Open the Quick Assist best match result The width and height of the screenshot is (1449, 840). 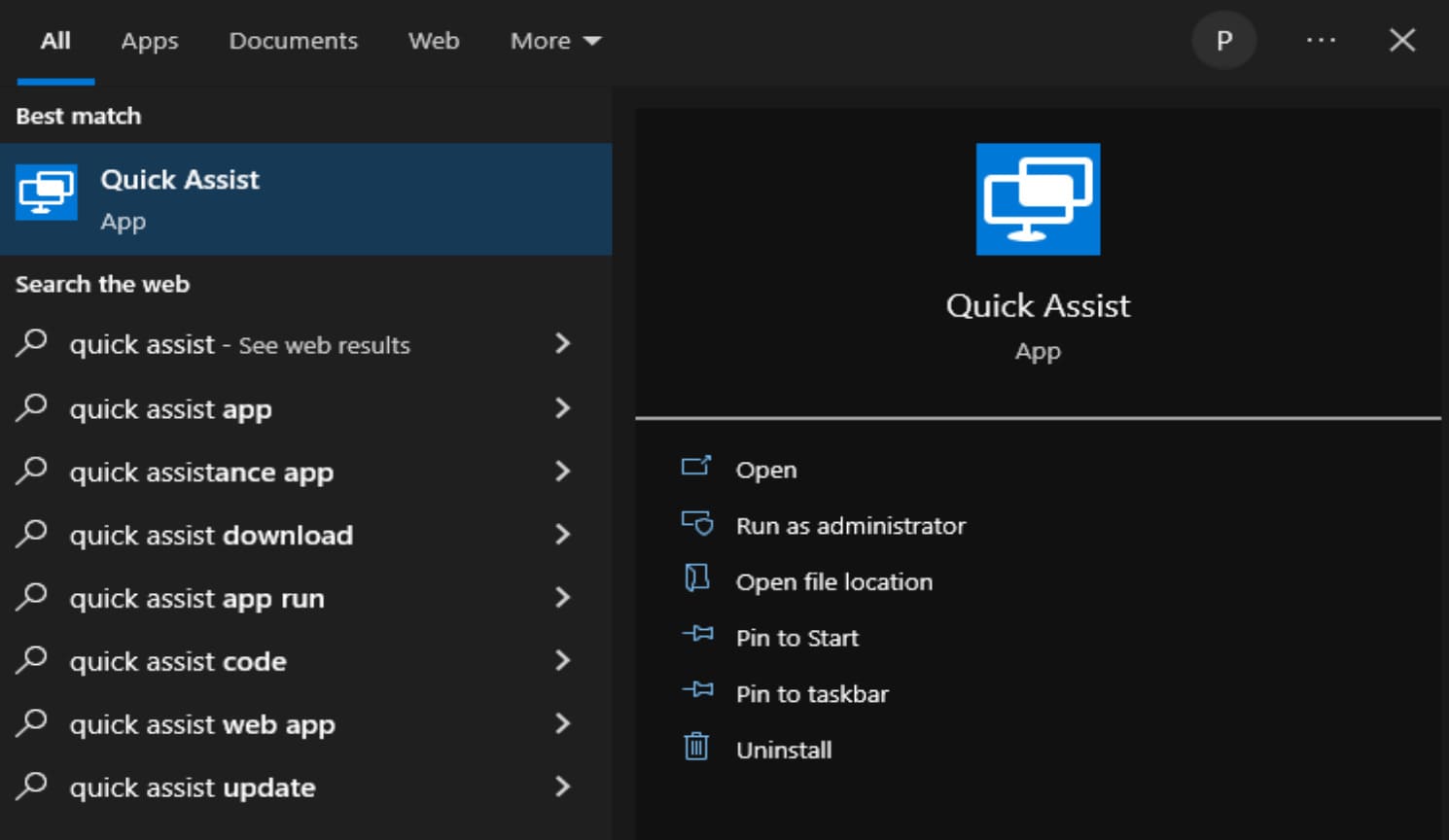pyautogui.click(x=305, y=199)
